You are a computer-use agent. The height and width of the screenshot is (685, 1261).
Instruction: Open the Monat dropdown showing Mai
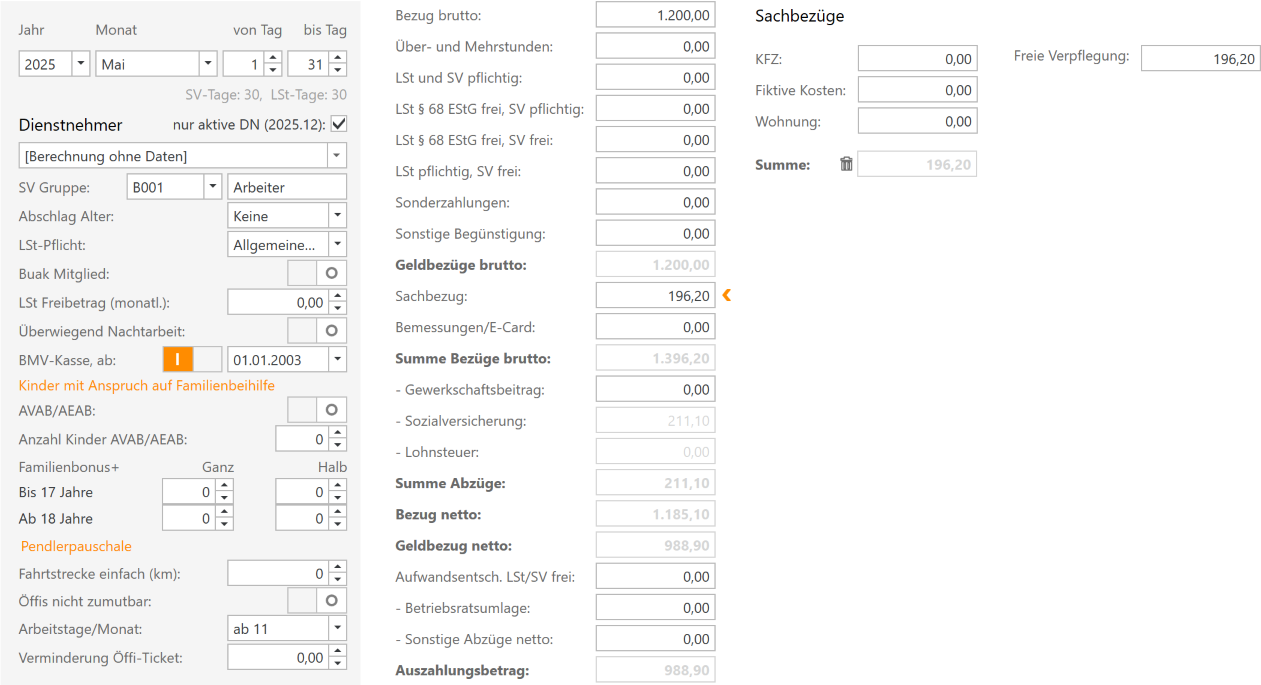tap(207, 64)
